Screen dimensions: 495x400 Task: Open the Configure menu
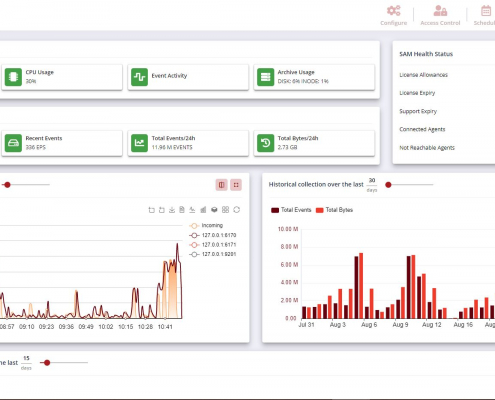pyautogui.click(x=394, y=15)
